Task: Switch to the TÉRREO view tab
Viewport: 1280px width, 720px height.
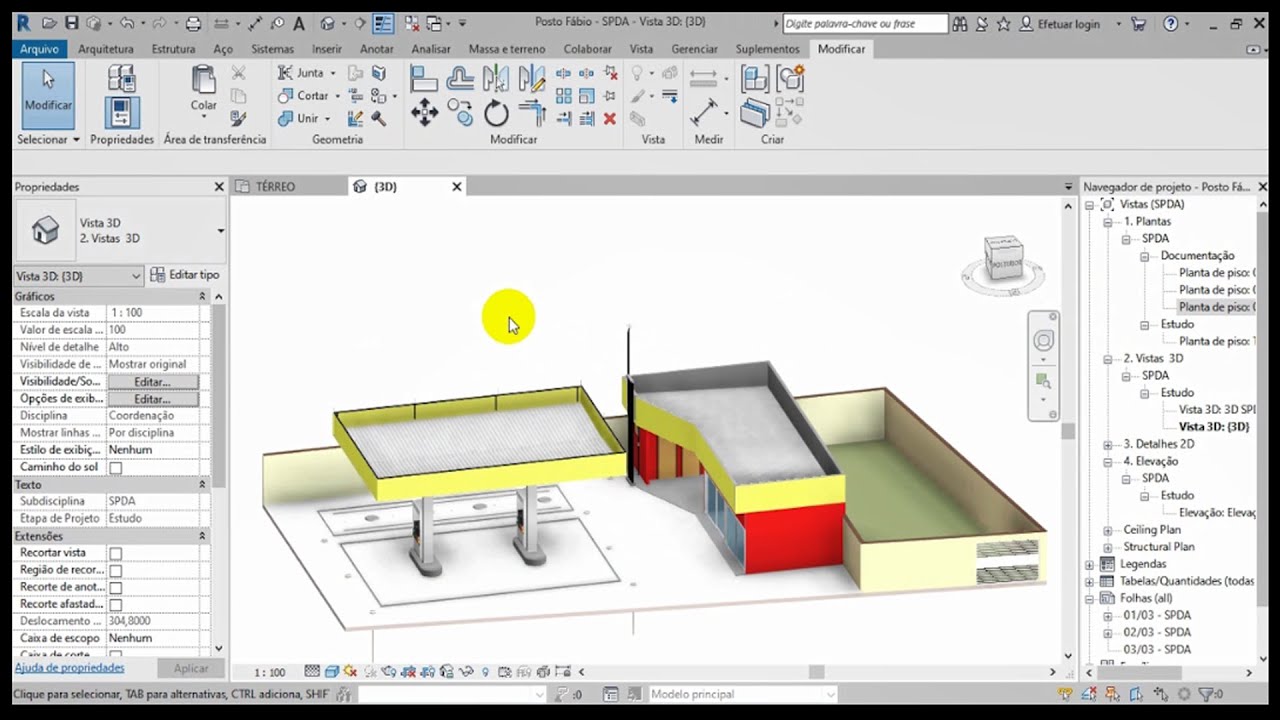Action: pos(275,187)
